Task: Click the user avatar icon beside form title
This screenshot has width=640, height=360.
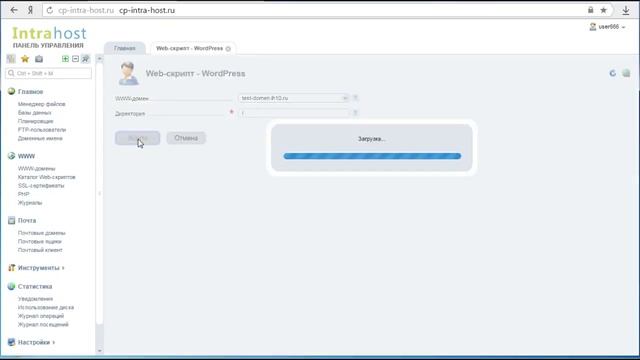Action: point(128,73)
